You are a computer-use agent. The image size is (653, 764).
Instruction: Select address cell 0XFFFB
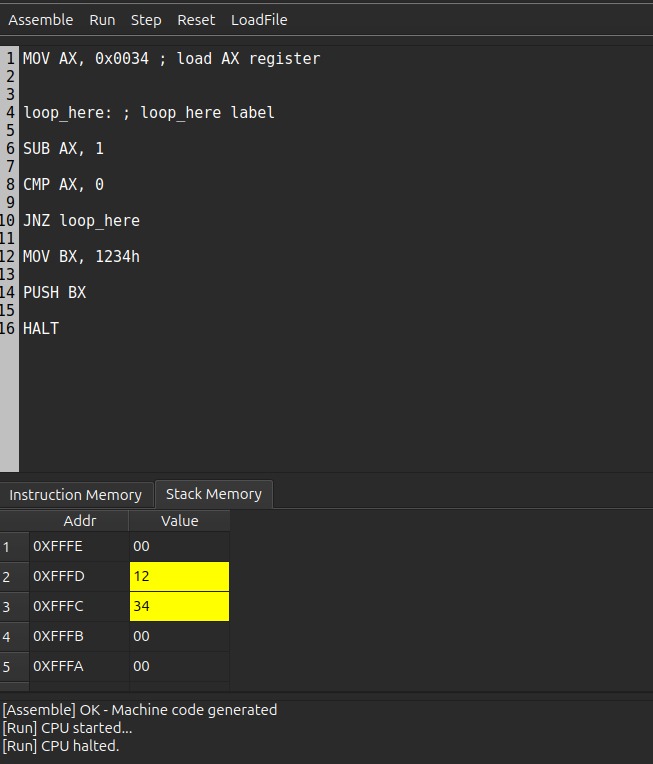pos(79,636)
